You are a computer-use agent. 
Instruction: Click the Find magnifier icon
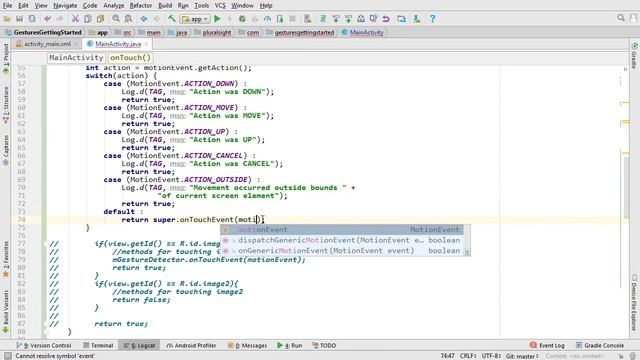point(116,19)
